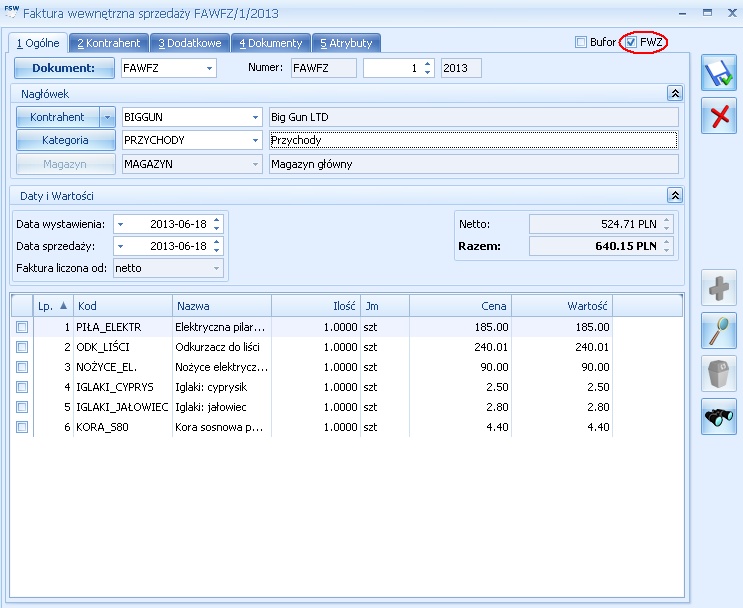The image size is (743, 608).
Task: Click the Magazyn button
Action: coord(65,164)
